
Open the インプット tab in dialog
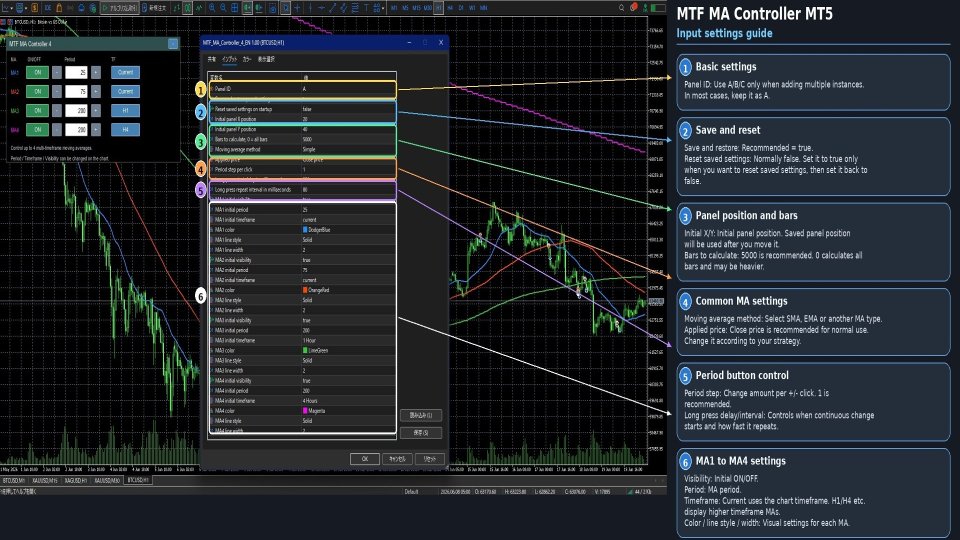pyautogui.click(x=230, y=59)
